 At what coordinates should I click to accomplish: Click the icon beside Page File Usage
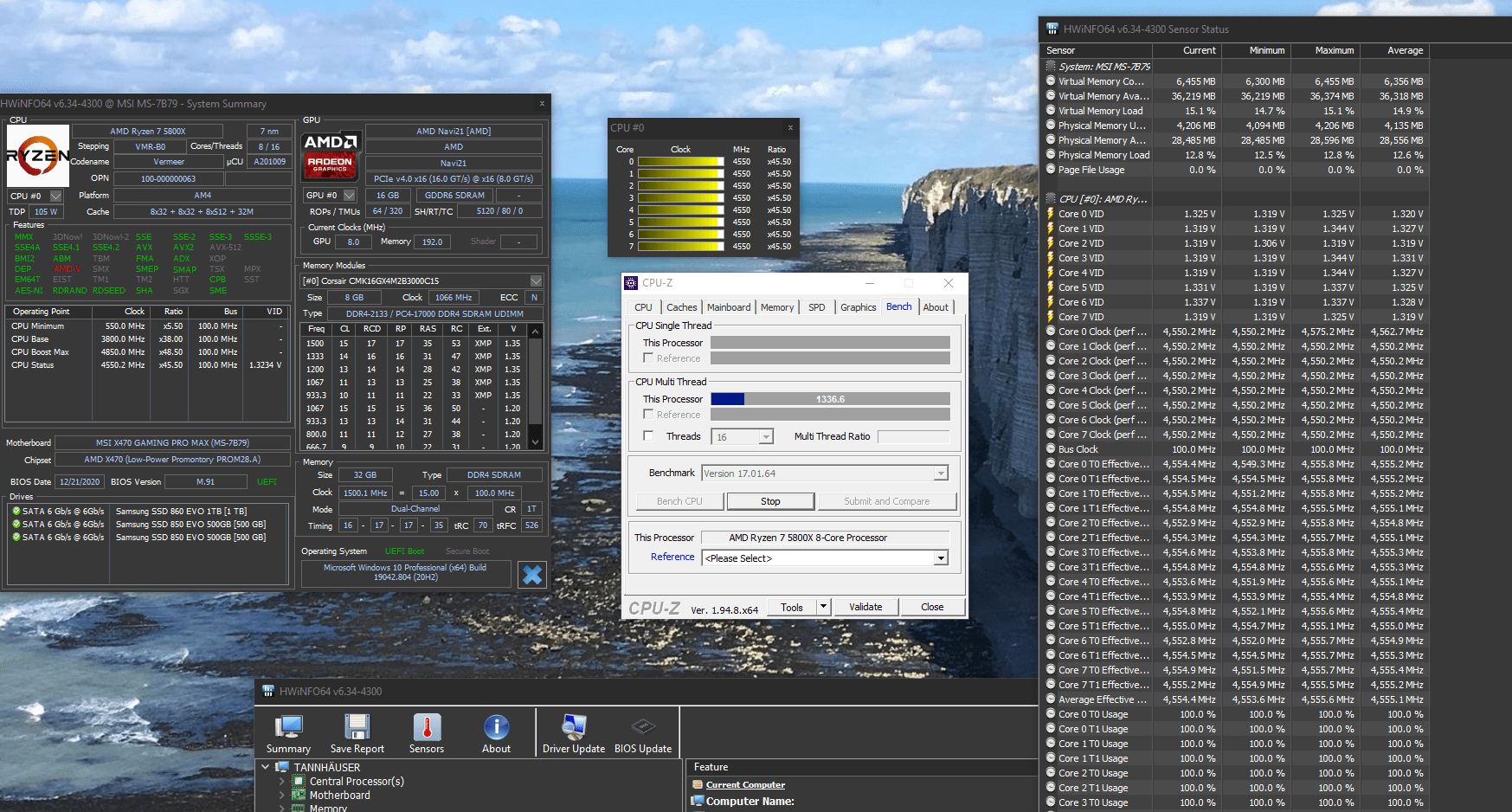tap(1051, 170)
